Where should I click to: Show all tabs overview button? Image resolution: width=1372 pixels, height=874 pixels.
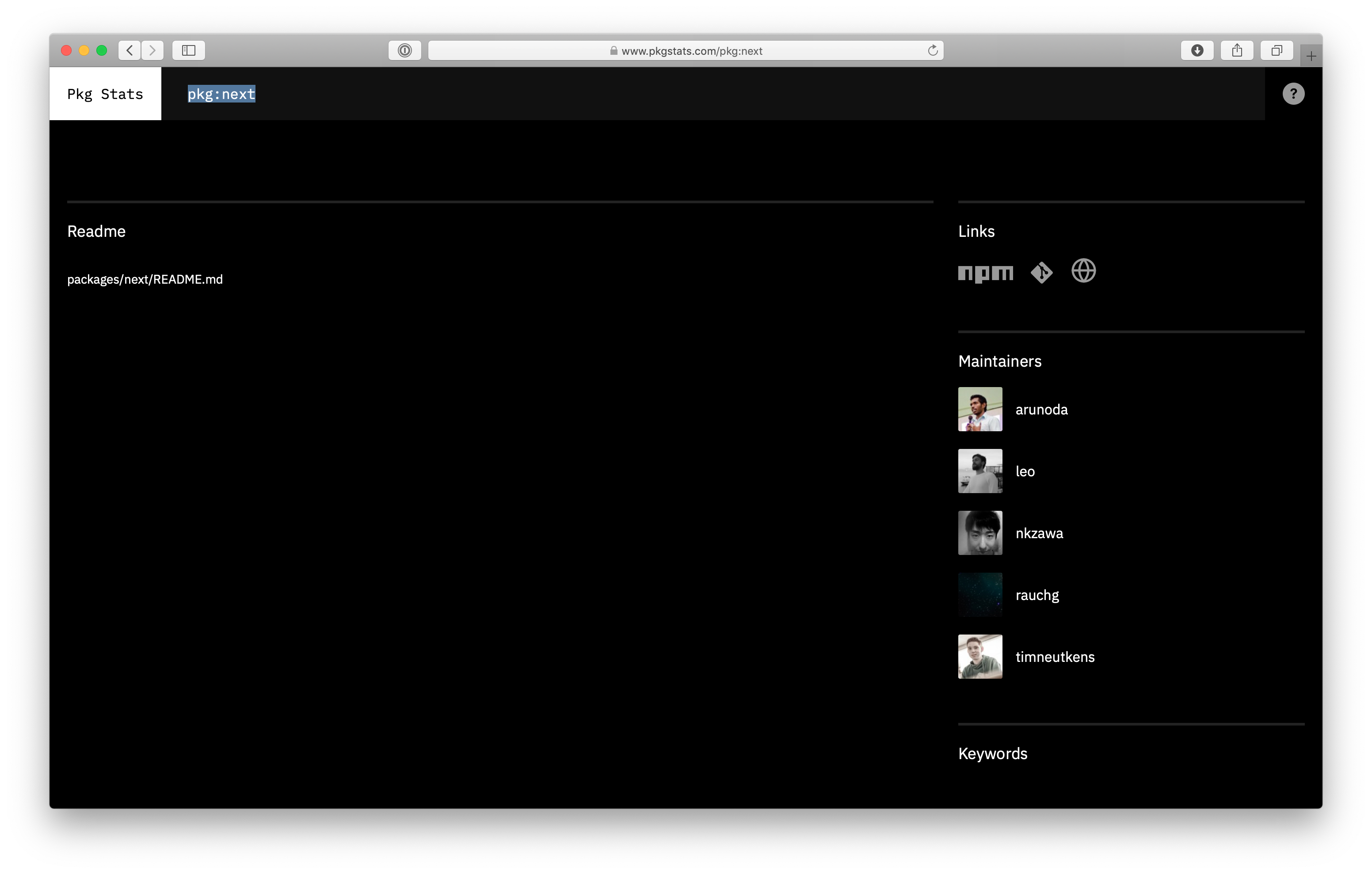(1276, 51)
